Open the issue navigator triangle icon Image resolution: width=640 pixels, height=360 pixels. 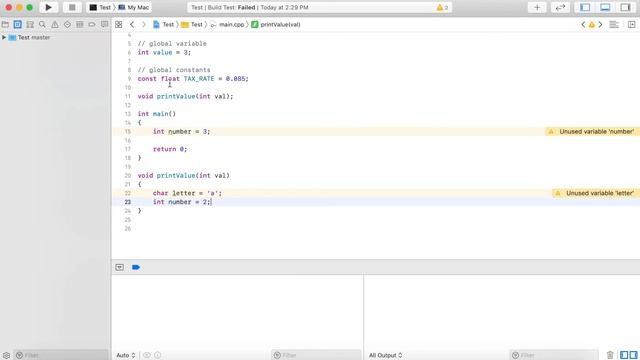[55, 24]
